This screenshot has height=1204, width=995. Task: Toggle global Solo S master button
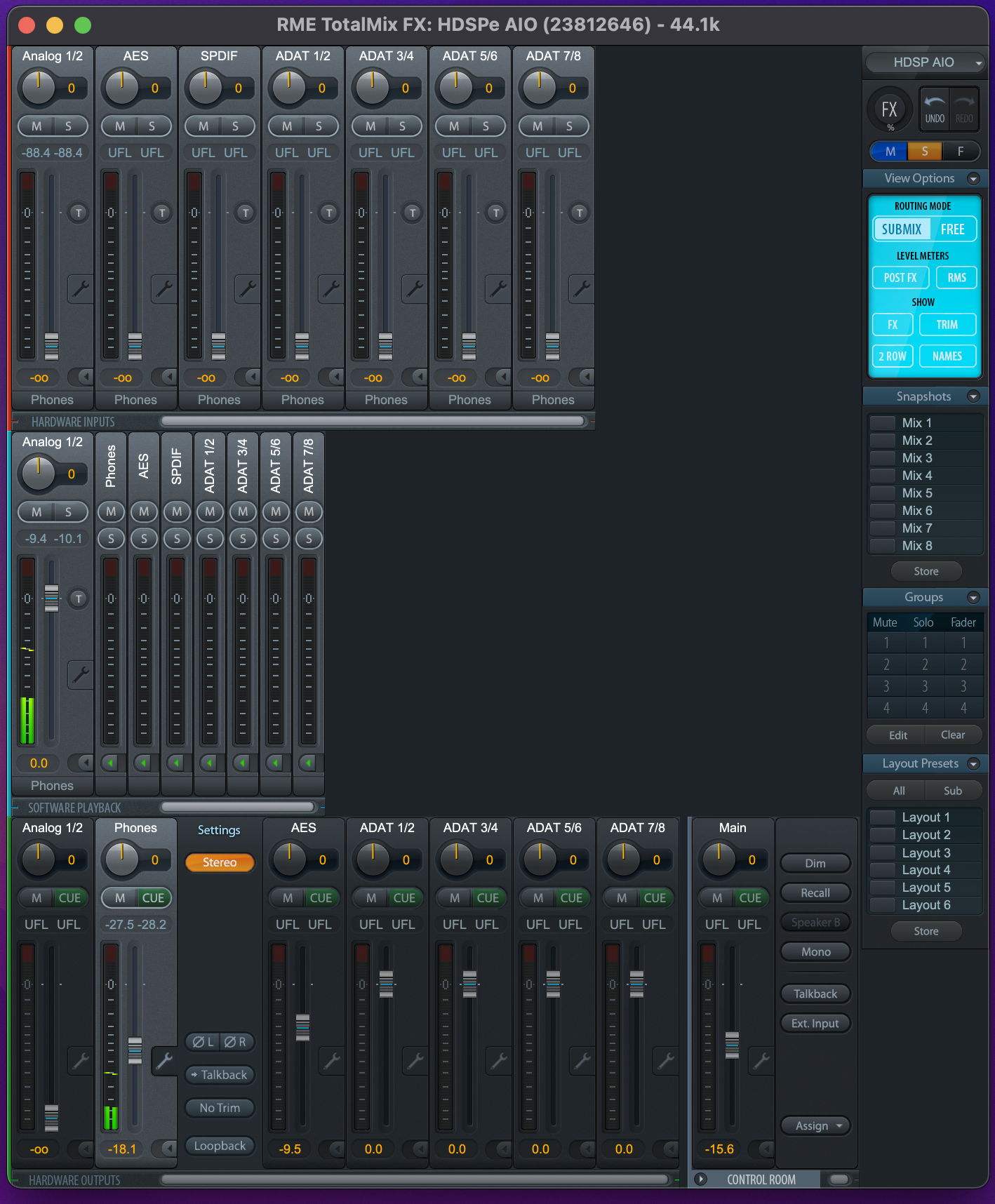click(925, 152)
